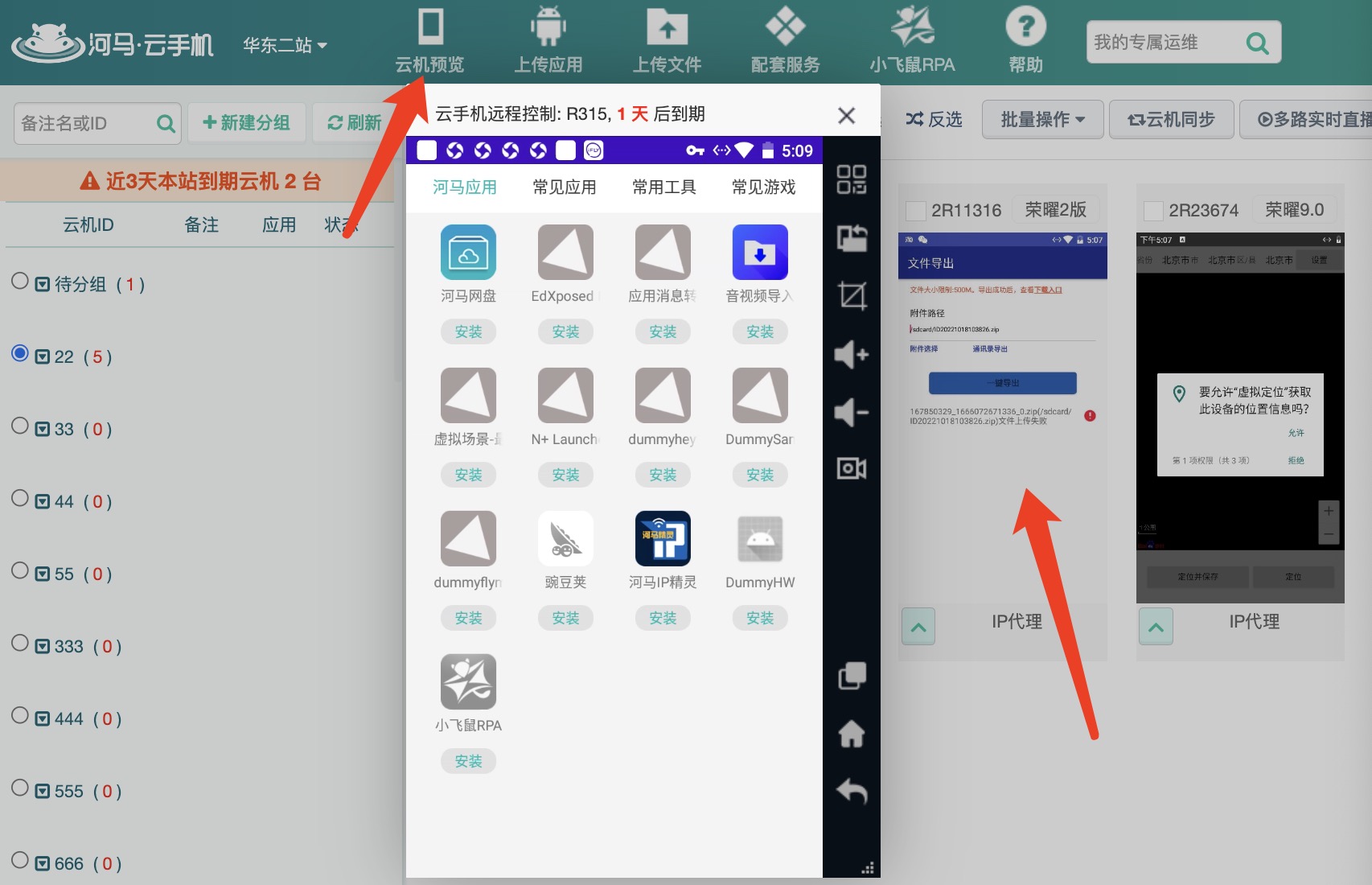Select the 22 group radio button
The height and width of the screenshot is (885, 1372).
click(20, 353)
